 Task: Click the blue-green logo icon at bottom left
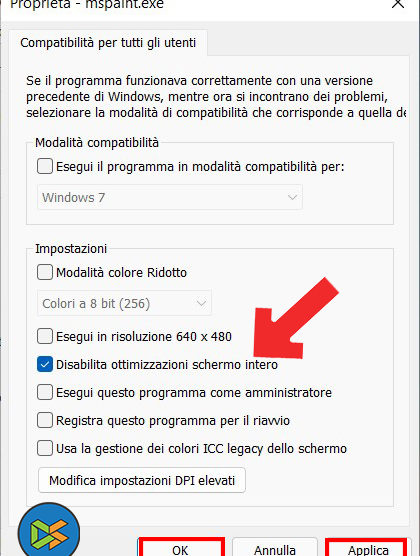[x=49, y=531]
